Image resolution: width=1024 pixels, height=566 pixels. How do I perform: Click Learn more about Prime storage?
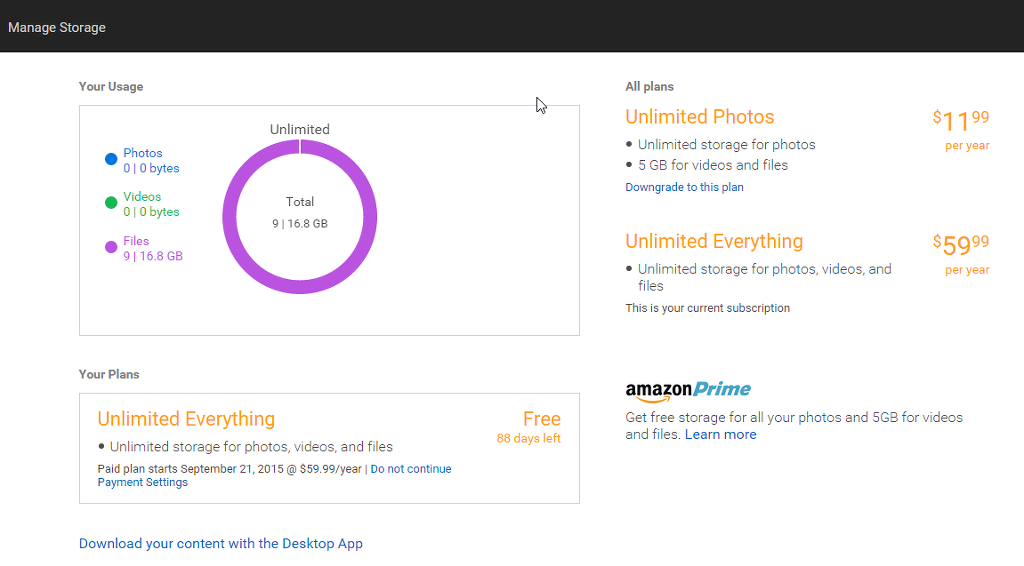(720, 434)
